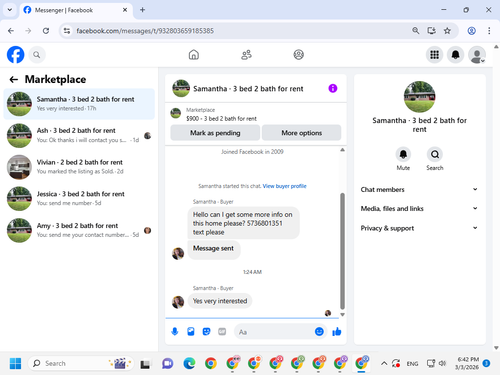Screen dimensions: 500x375
Task: Select the Messenger | Facebook tab
Action: [76, 10]
